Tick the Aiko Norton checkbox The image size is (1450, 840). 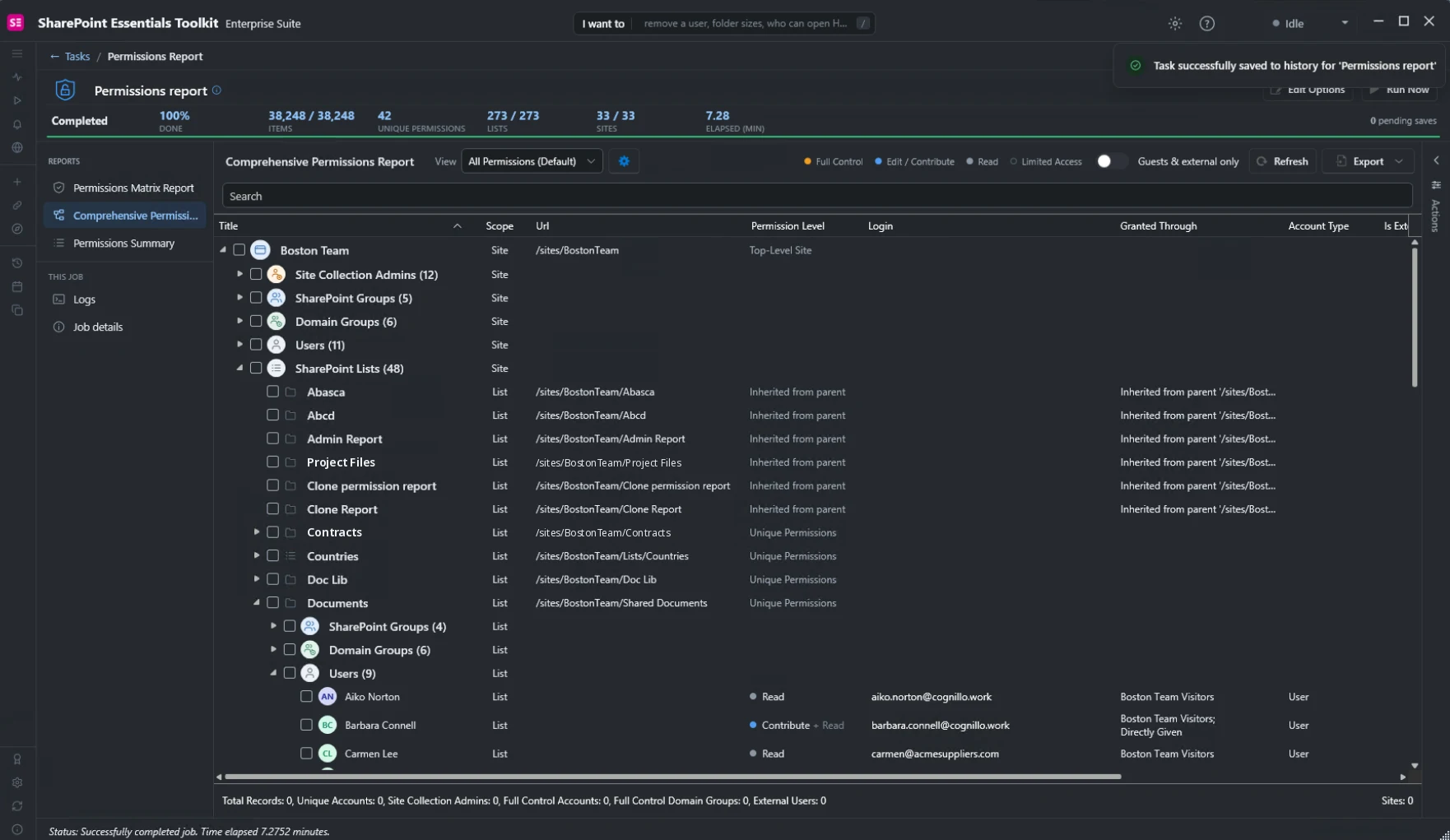pos(306,697)
